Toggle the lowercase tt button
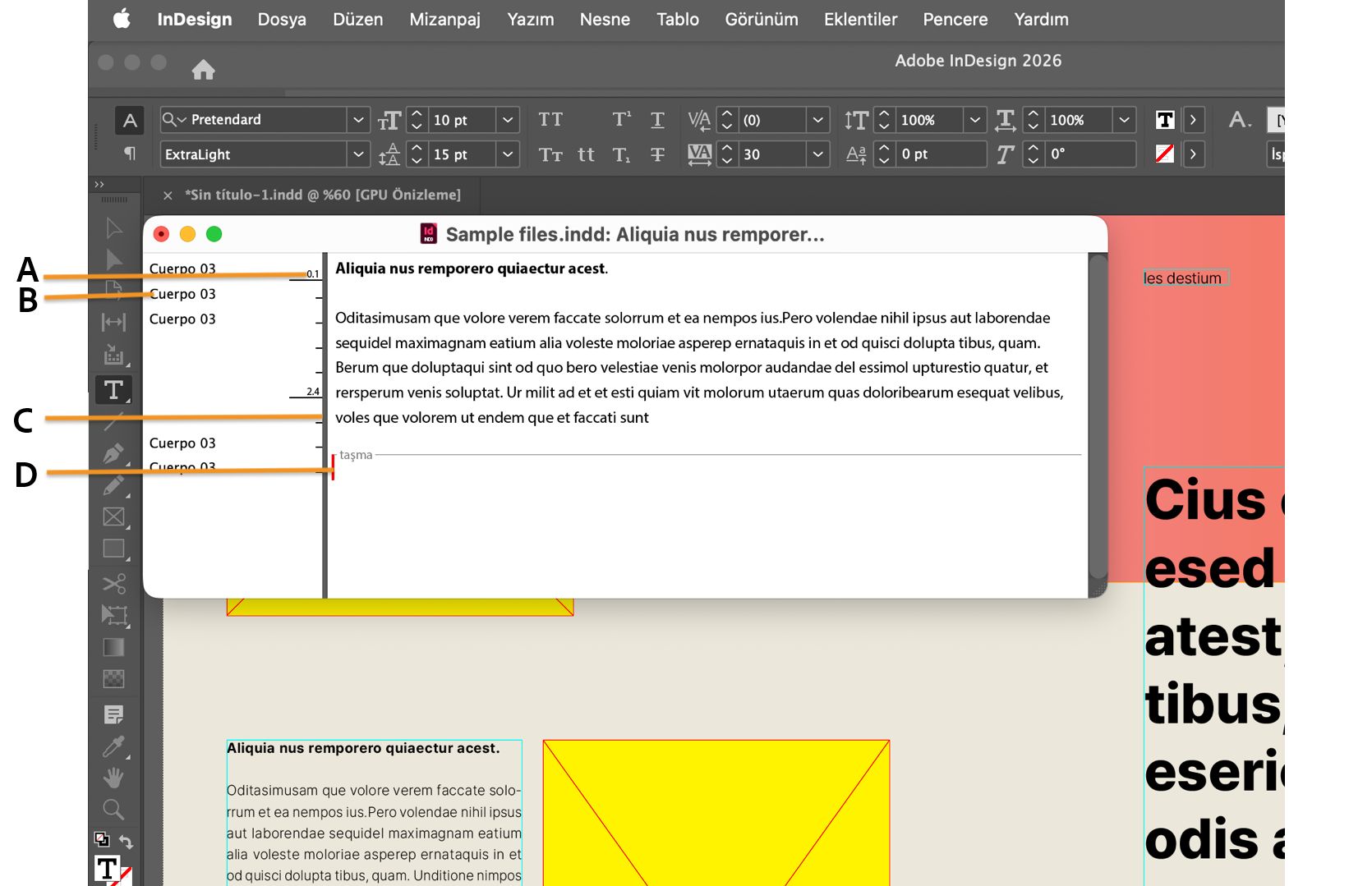This screenshot has height=886, width=1372. [586, 154]
